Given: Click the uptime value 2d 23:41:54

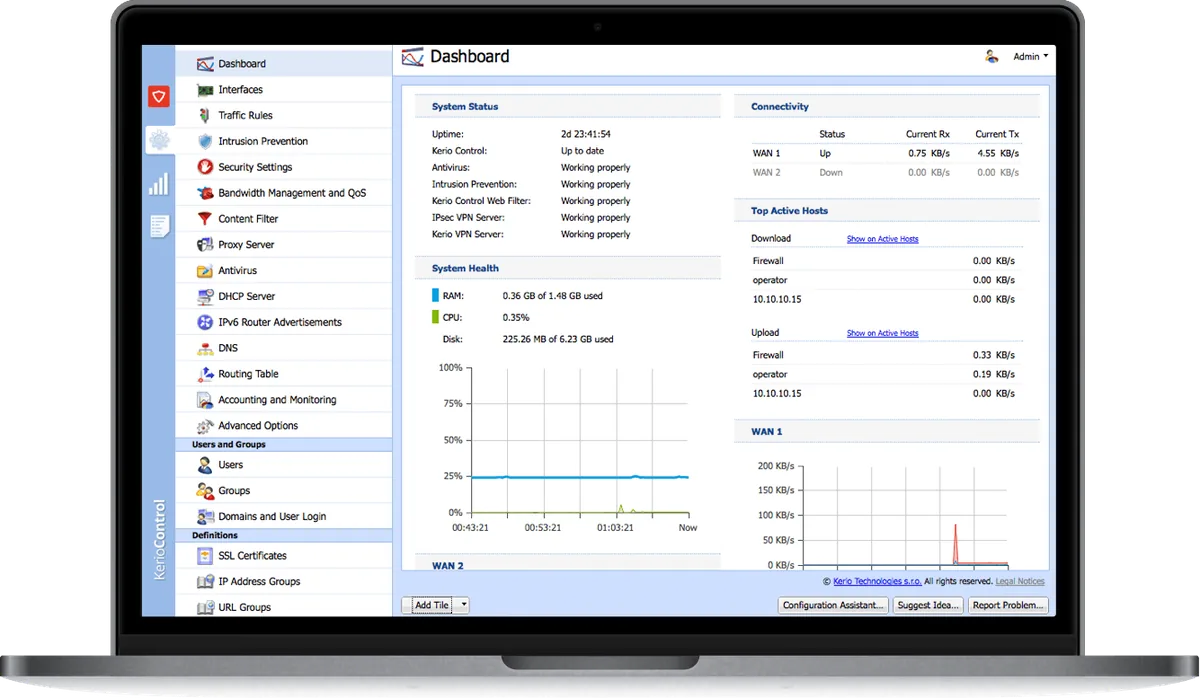Looking at the screenshot, I should tap(586, 134).
